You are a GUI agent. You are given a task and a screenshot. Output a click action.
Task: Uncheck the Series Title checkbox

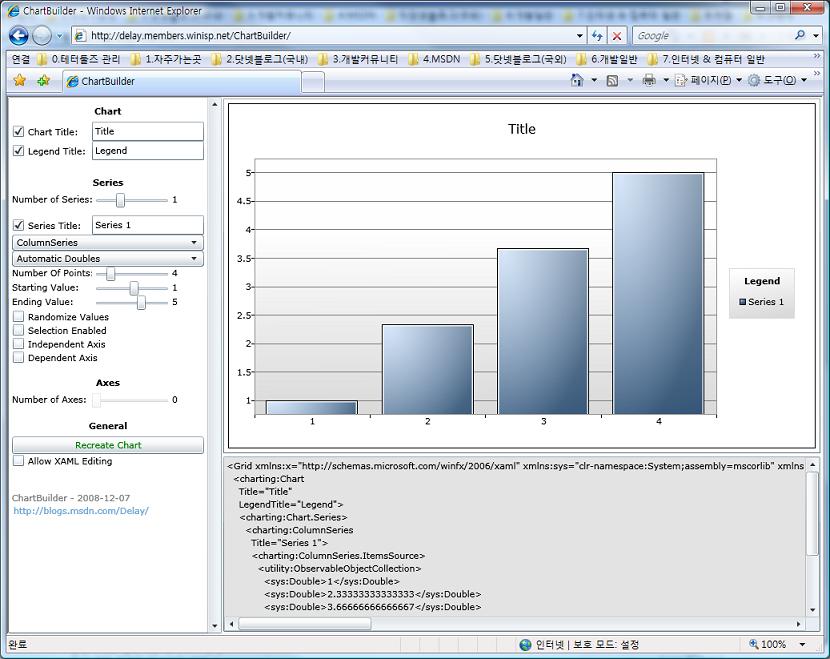(x=19, y=225)
